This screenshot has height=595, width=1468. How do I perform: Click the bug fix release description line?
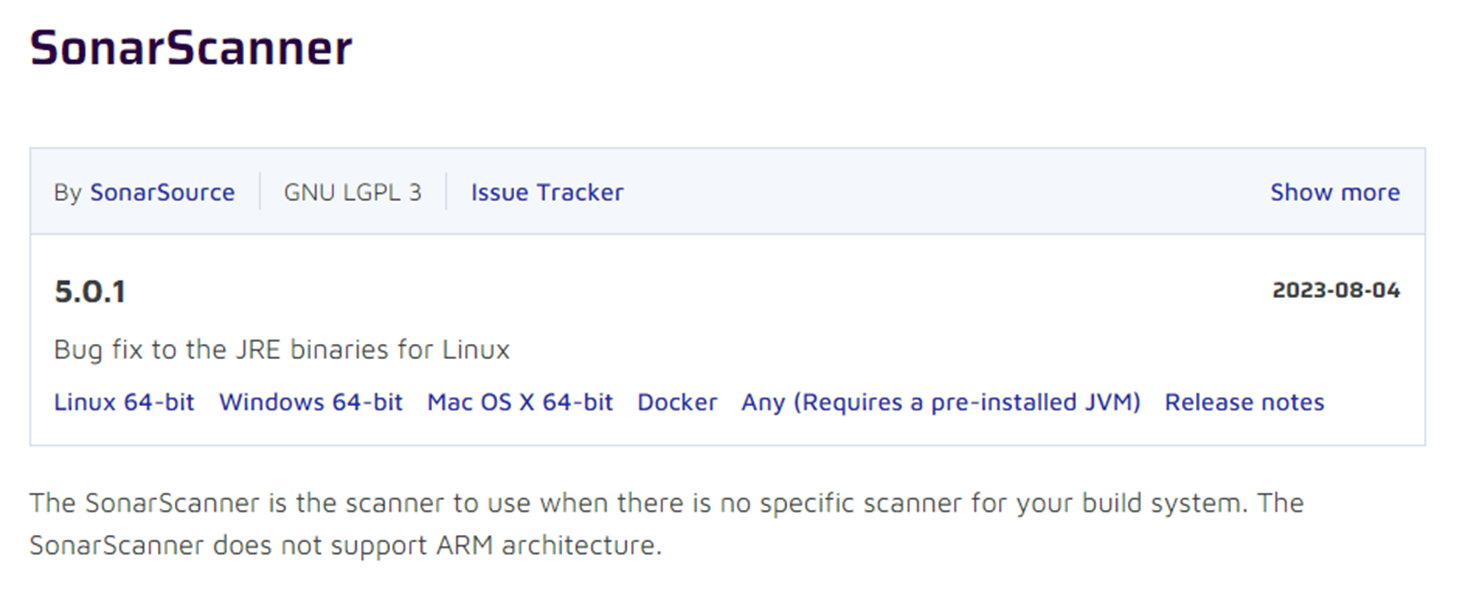[x=281, y=350]
